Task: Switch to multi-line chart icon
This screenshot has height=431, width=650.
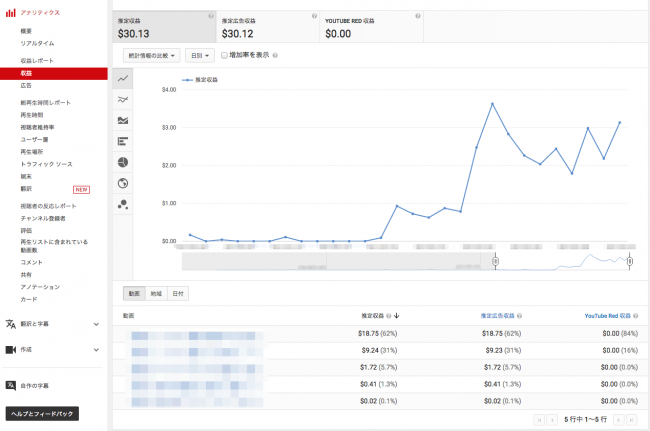Action: (x=123, y=99)
